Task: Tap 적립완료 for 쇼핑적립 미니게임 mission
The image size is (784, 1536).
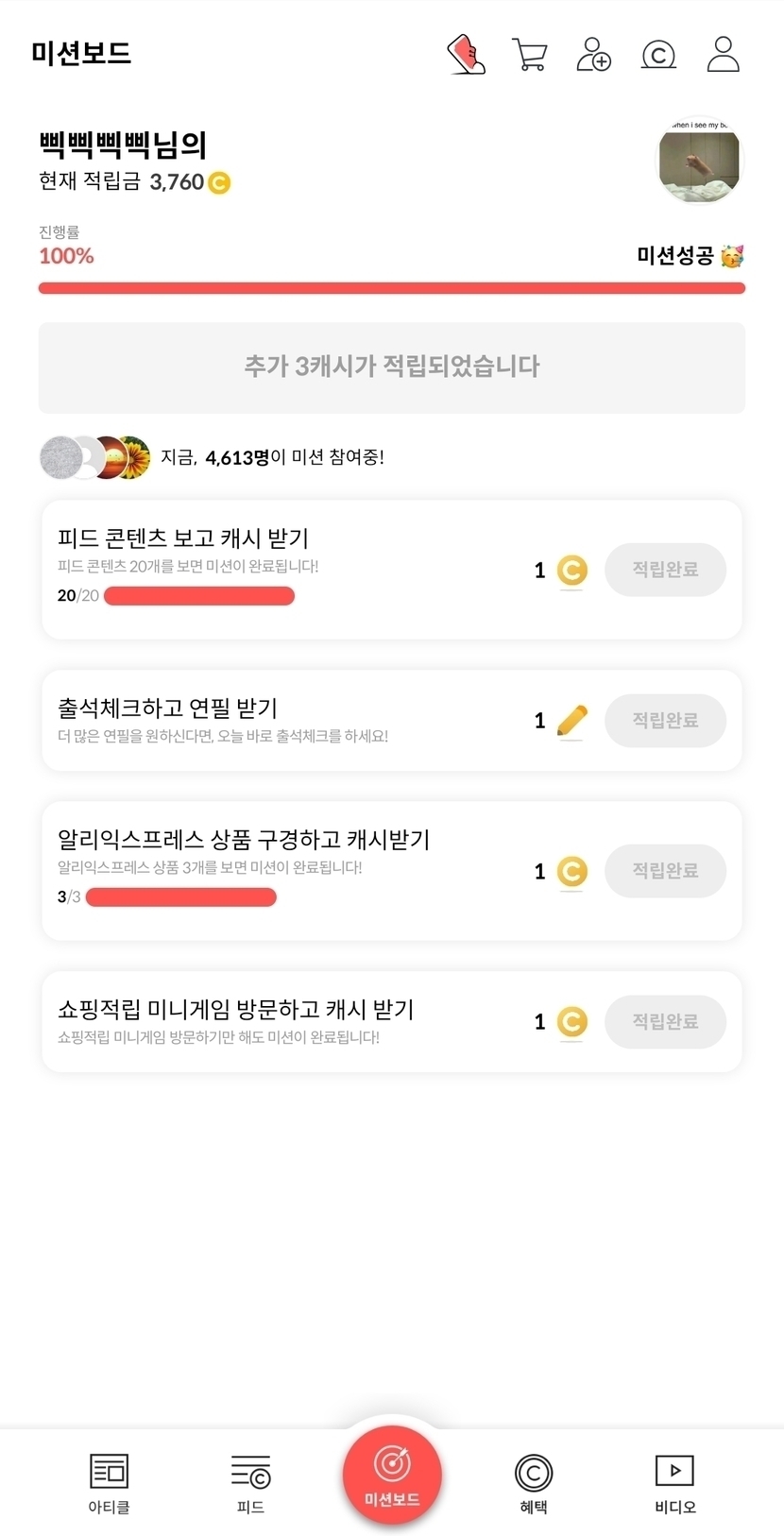Action: pyautogui.click(x=665, y=1021)
